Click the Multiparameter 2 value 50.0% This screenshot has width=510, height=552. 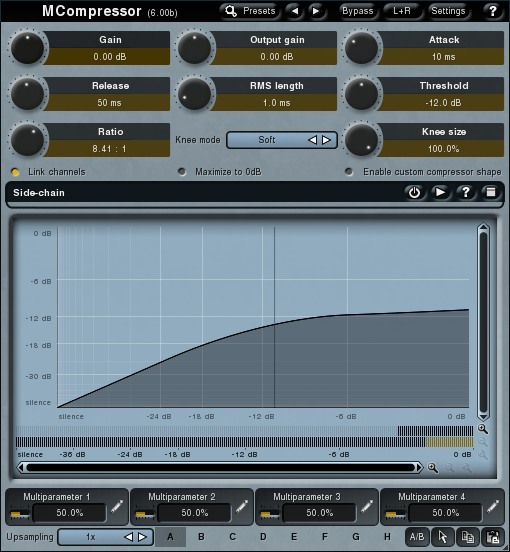(x=195, y=513)
